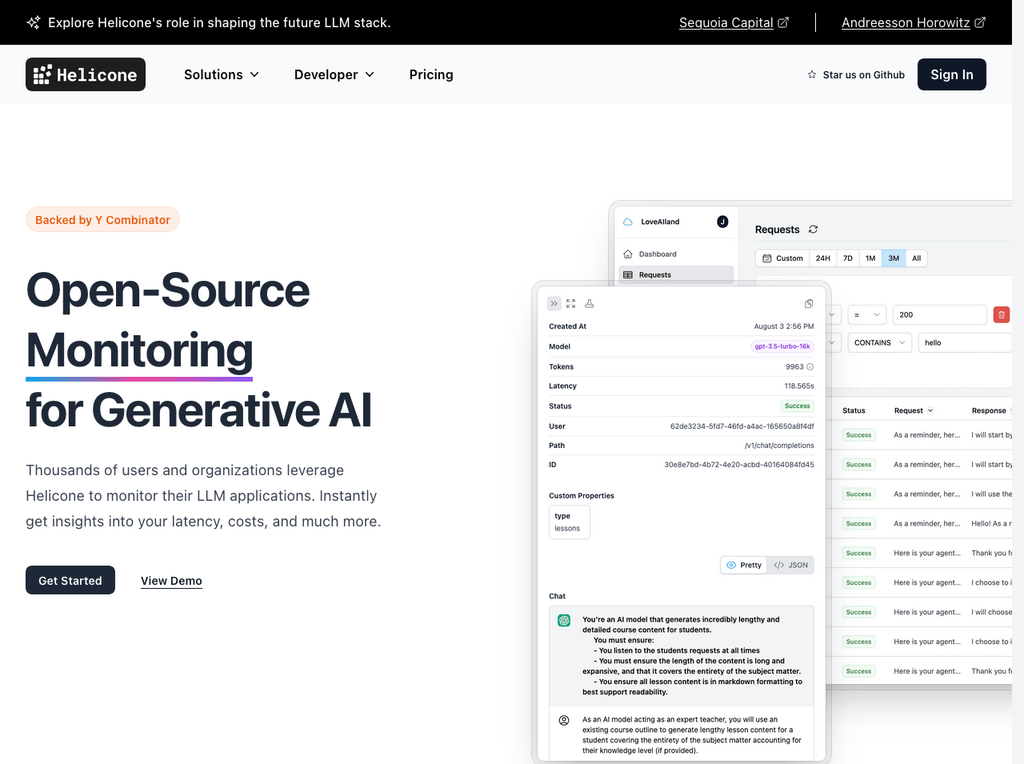The width and height of the screenshot is (1024, 764).
Task: Click the J user avatar
Action: 722,222
